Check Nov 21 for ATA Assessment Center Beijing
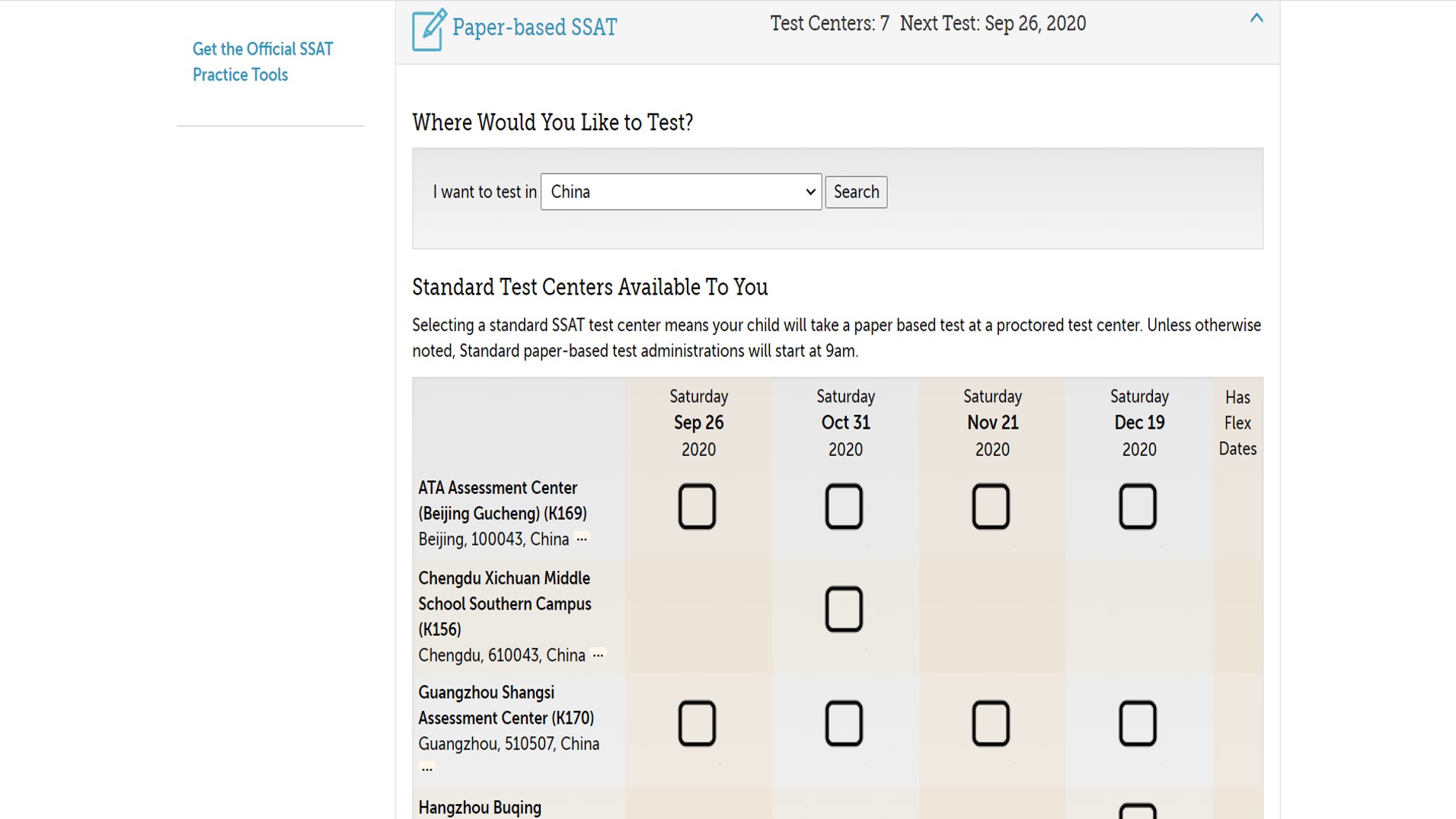Viewport: 1456px width, 819px height. pos(991,506)
